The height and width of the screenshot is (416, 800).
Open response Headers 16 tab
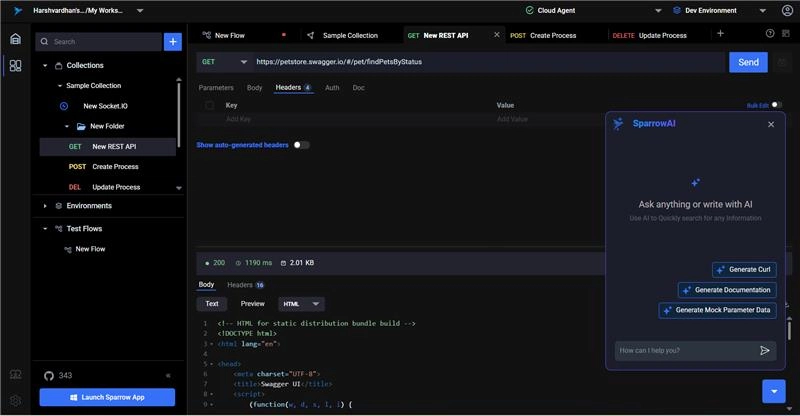(245, 285)
